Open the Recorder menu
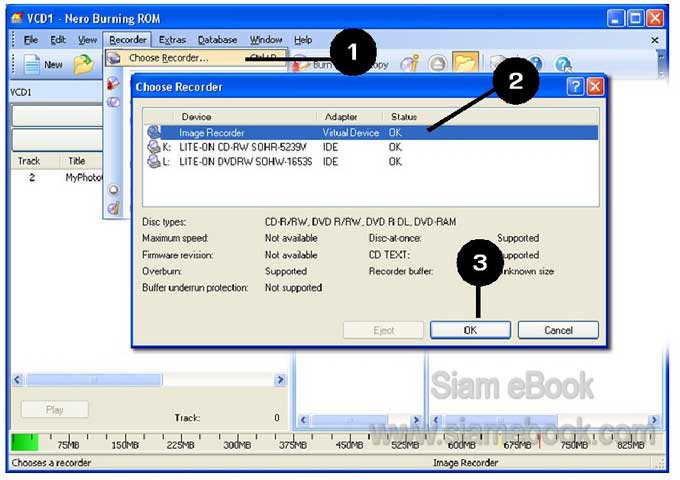 point(128,40)
